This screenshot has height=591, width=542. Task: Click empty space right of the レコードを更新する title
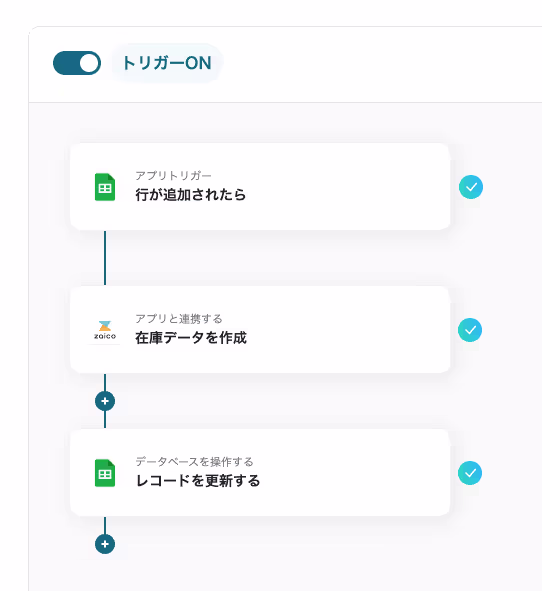(354, 481)
